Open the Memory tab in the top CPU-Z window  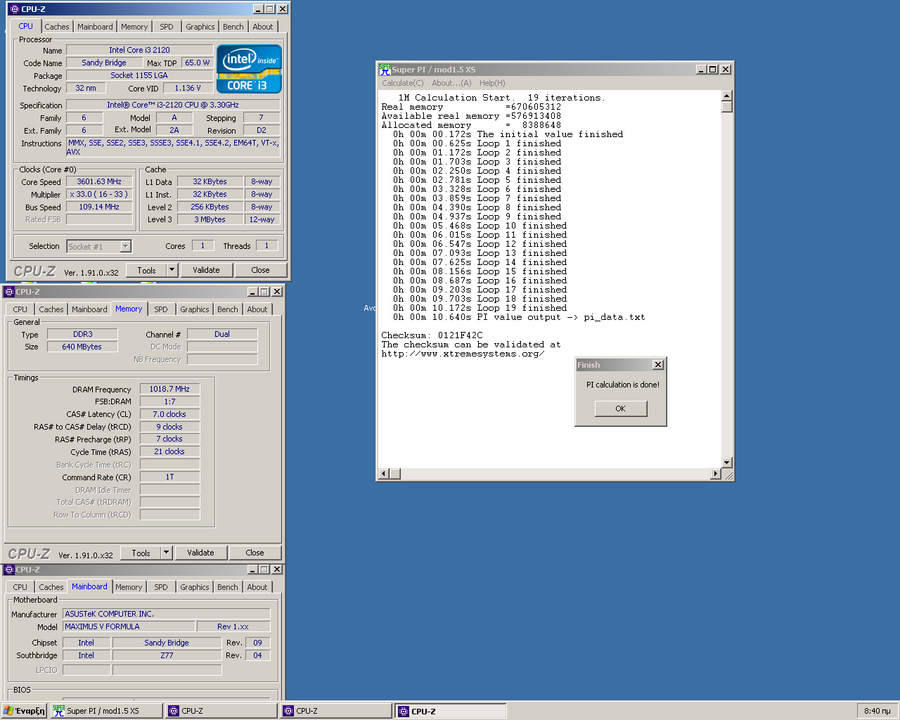point(134,26)
